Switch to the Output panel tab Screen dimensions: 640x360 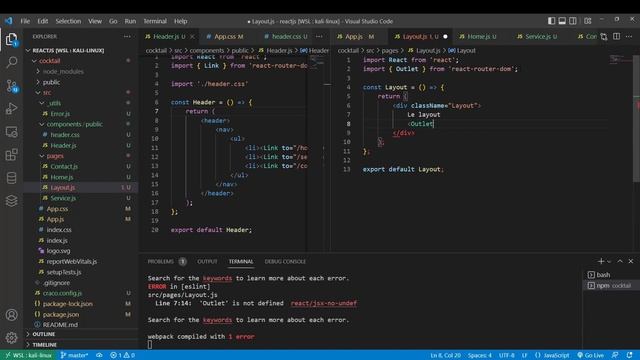coord(207,262)
